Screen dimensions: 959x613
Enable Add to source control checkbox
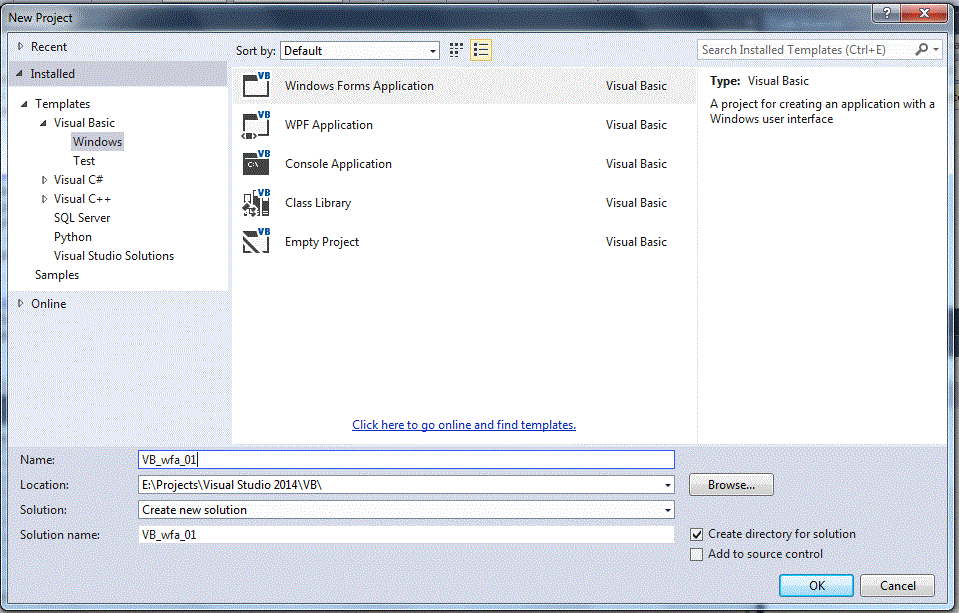pyautogui.click(x=696, y=554)
